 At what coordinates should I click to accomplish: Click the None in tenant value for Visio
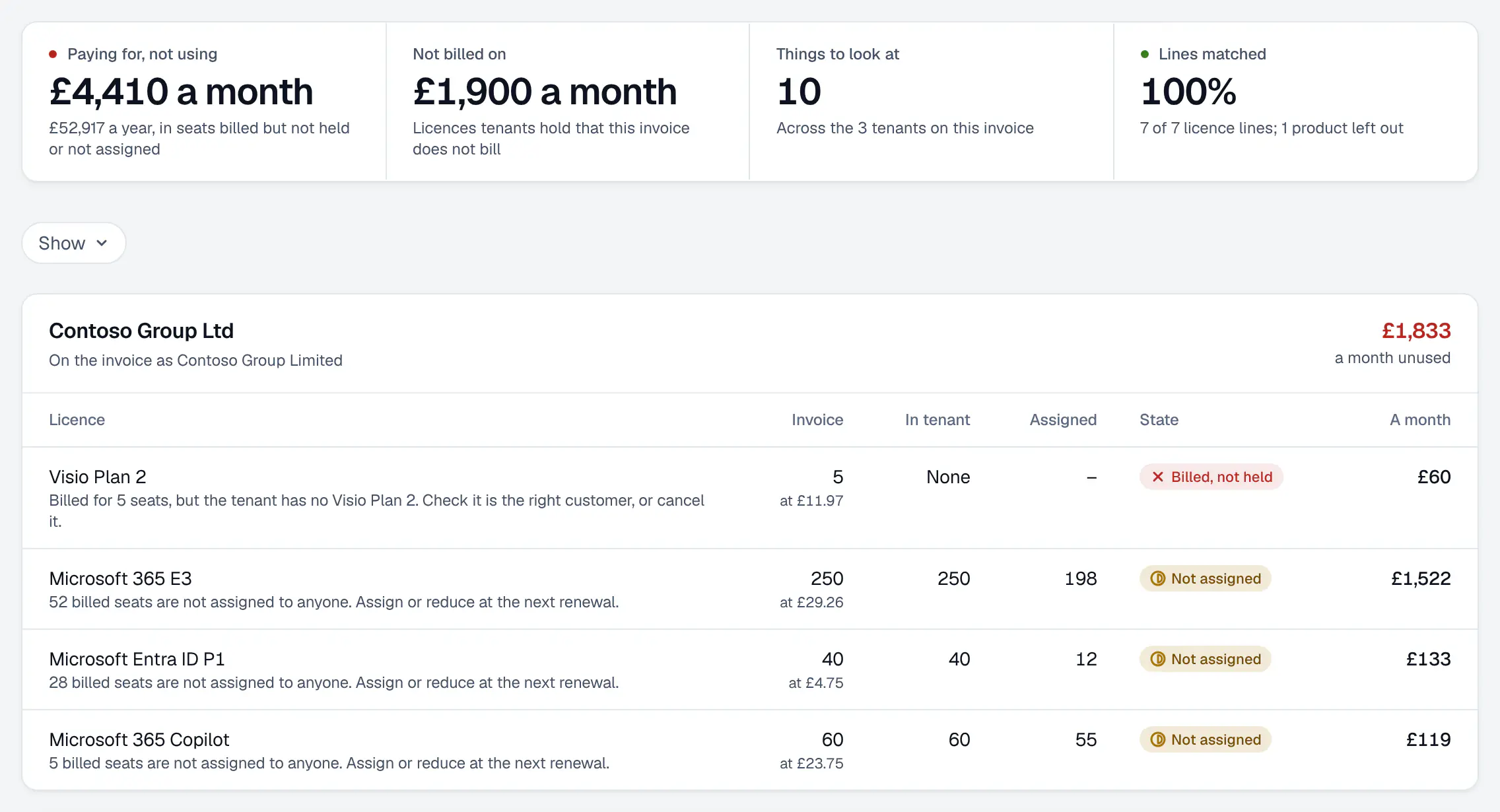[948, 477]
